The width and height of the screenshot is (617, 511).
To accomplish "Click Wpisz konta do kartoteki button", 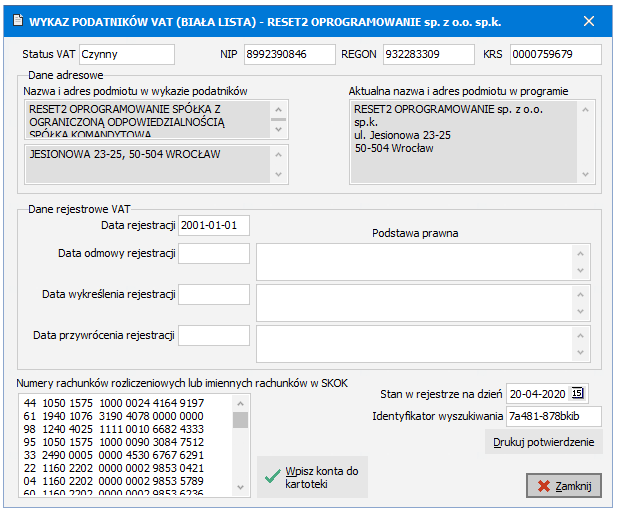I will (312, 477).
